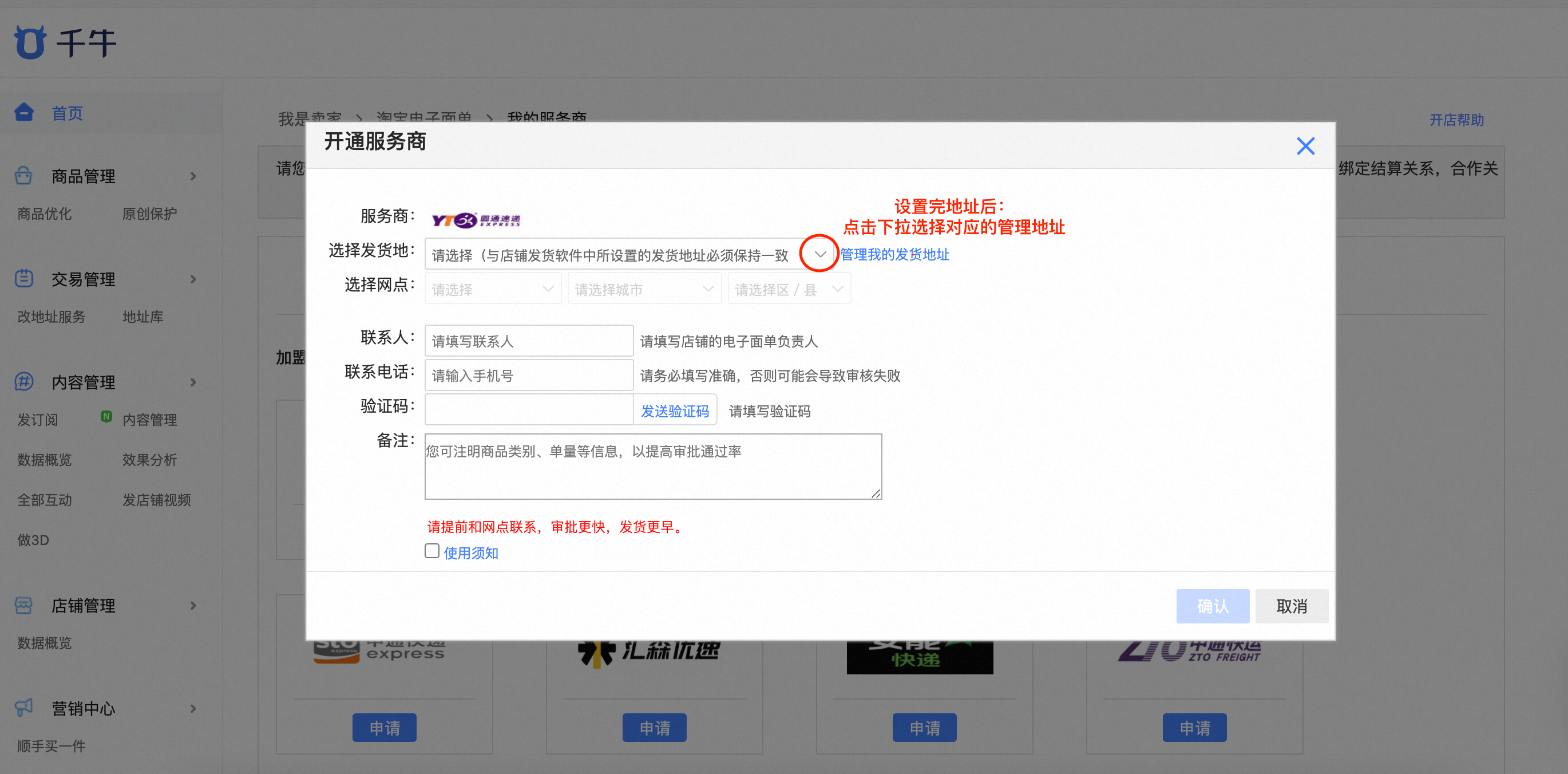Open 数据概览 under 内容管理

coord(45,460)
